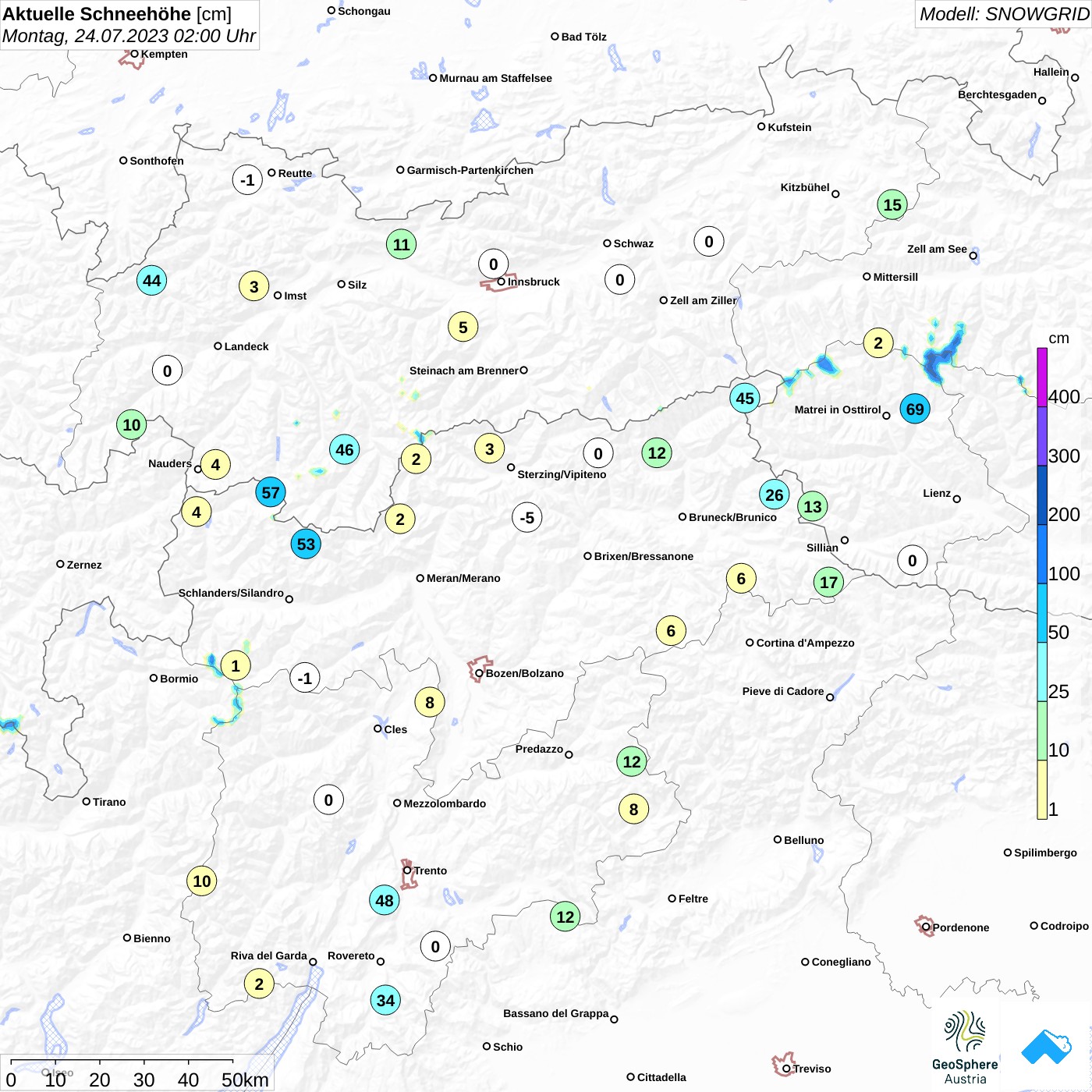
Task: Click the Bruneck/Brunico label
Action: click(732, 517)
